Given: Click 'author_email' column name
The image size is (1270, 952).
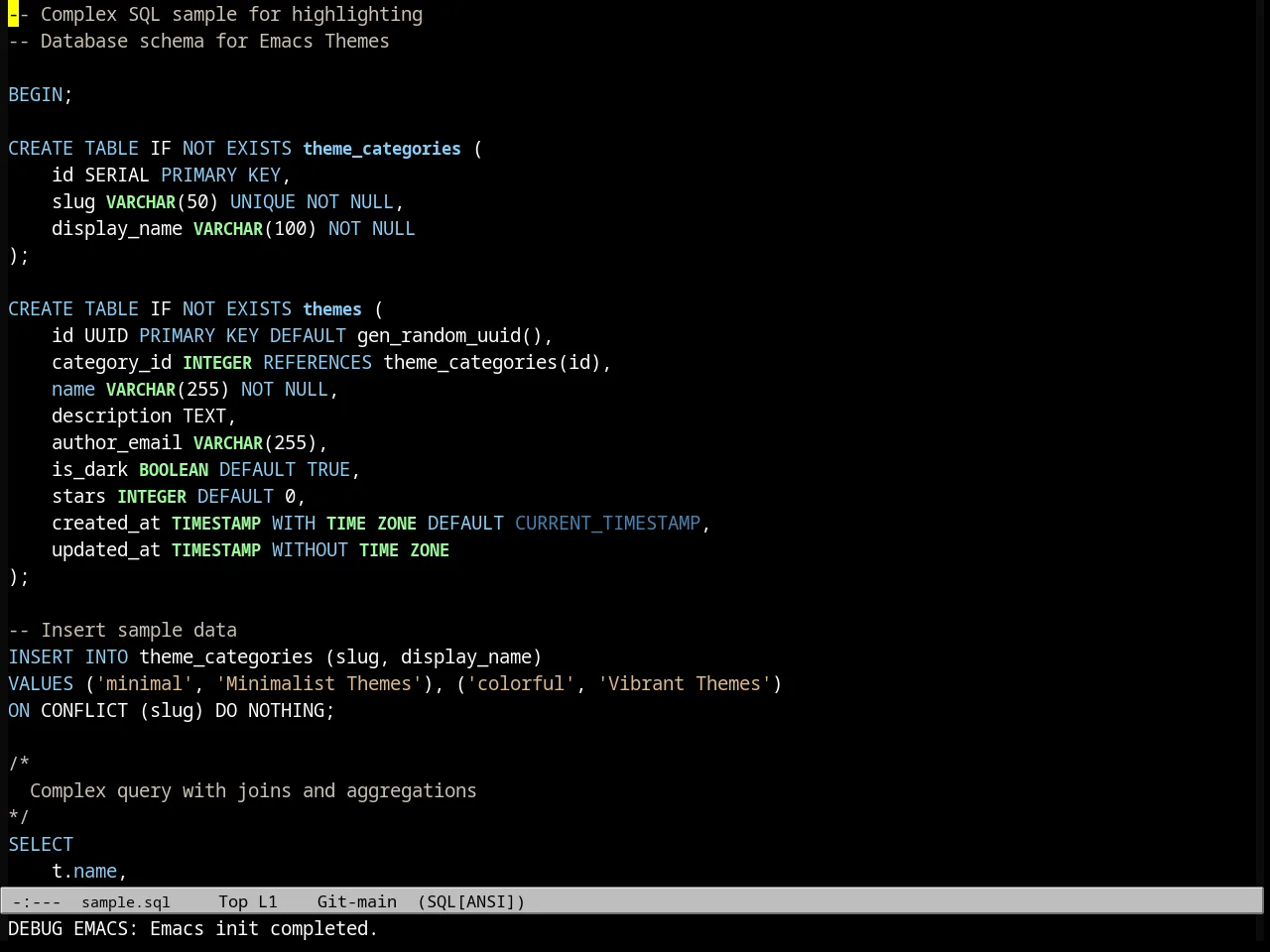Looking at the screenshot, I should click(x=117, y=442).
